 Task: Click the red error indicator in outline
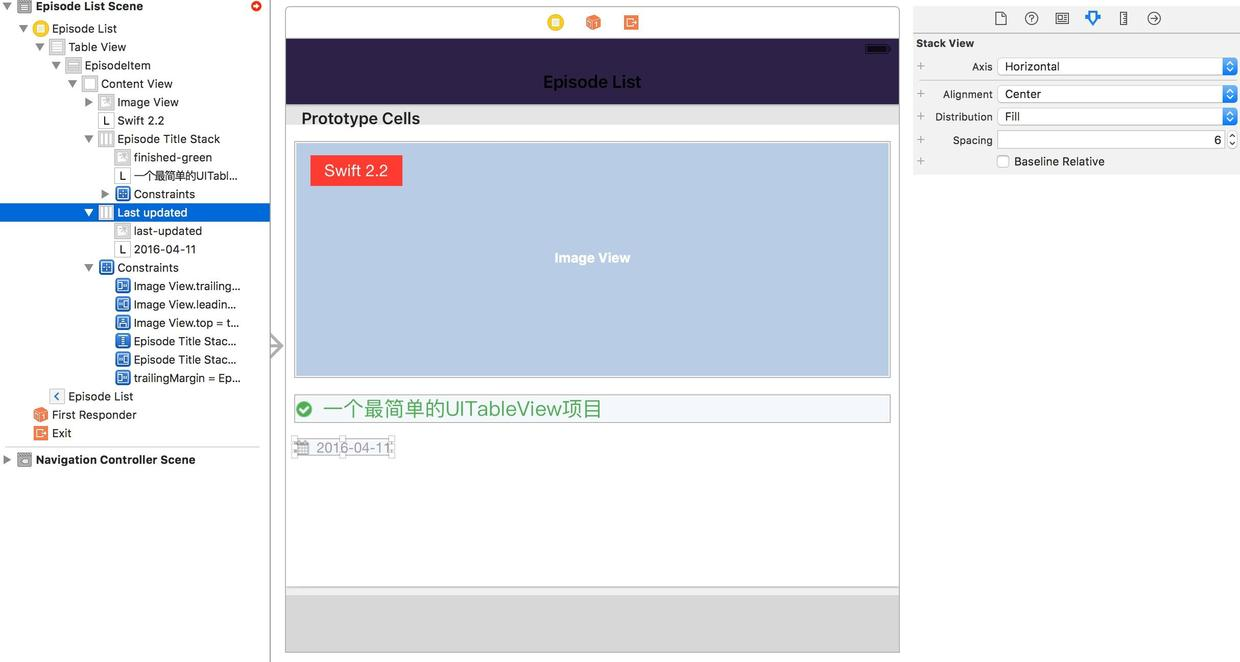point(256,6)
